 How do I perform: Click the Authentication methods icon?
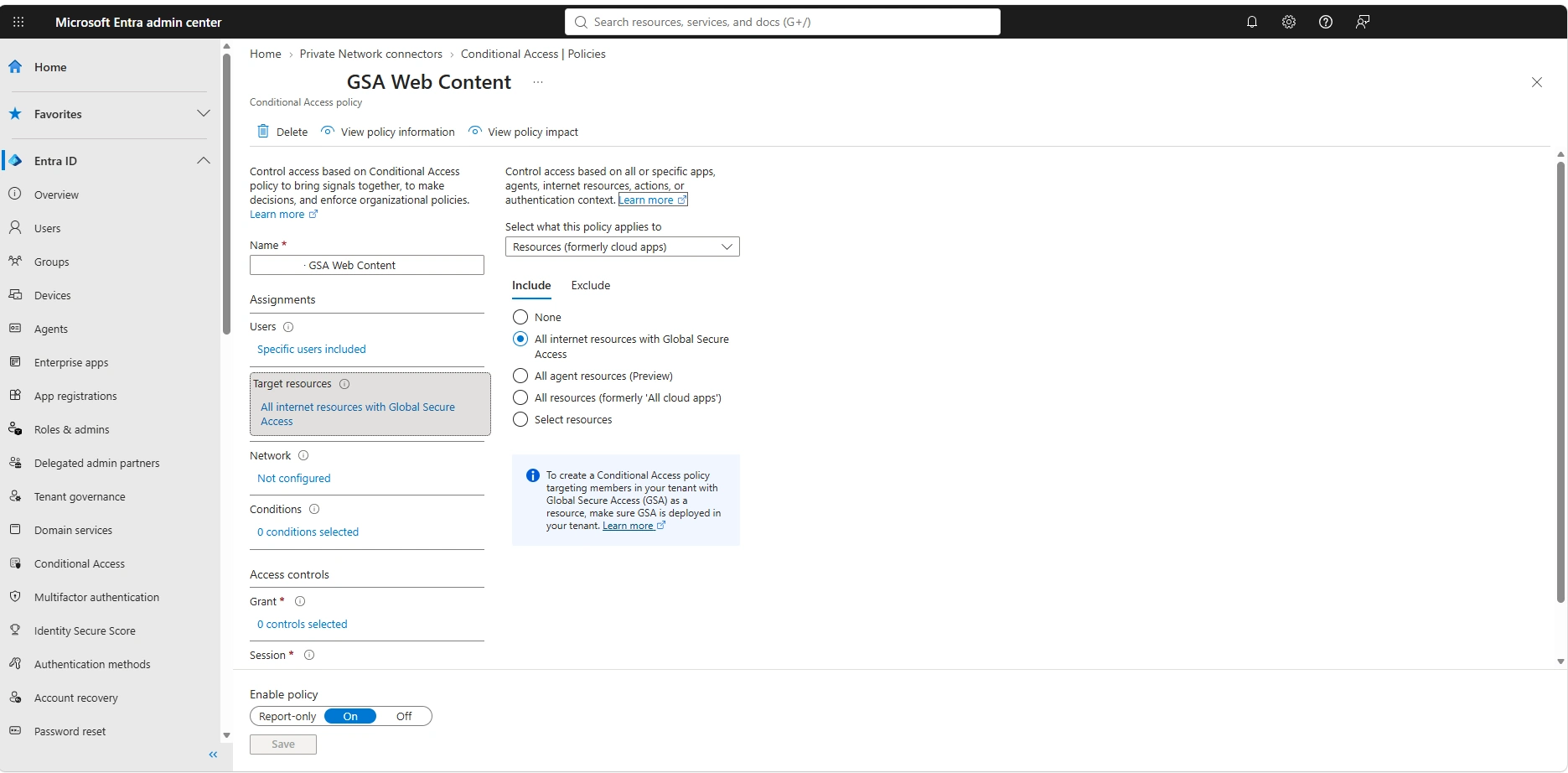point(15,663)
